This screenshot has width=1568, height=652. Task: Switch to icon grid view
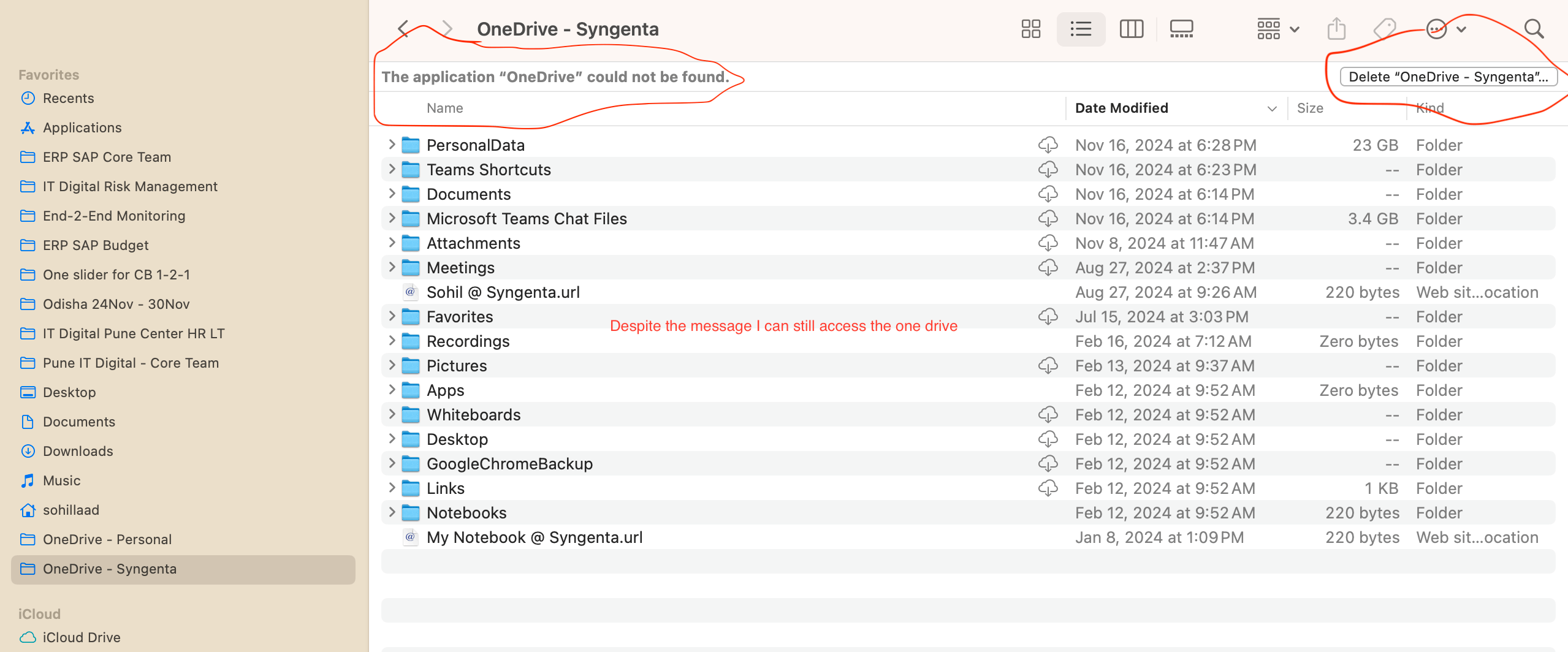[1031, 29]
